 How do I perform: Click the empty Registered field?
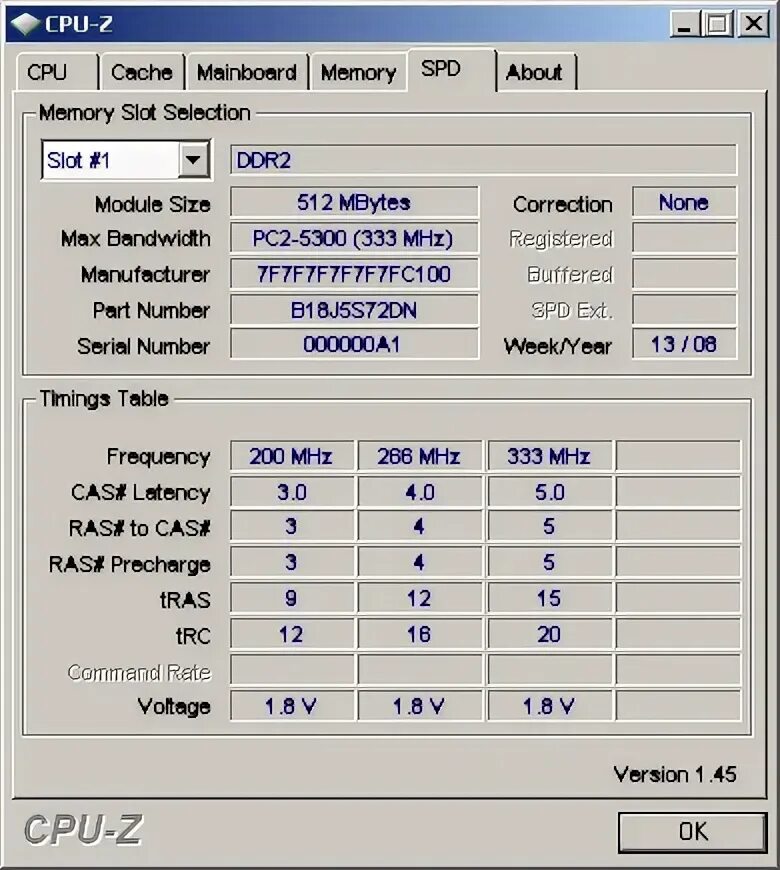coord(684,239)
